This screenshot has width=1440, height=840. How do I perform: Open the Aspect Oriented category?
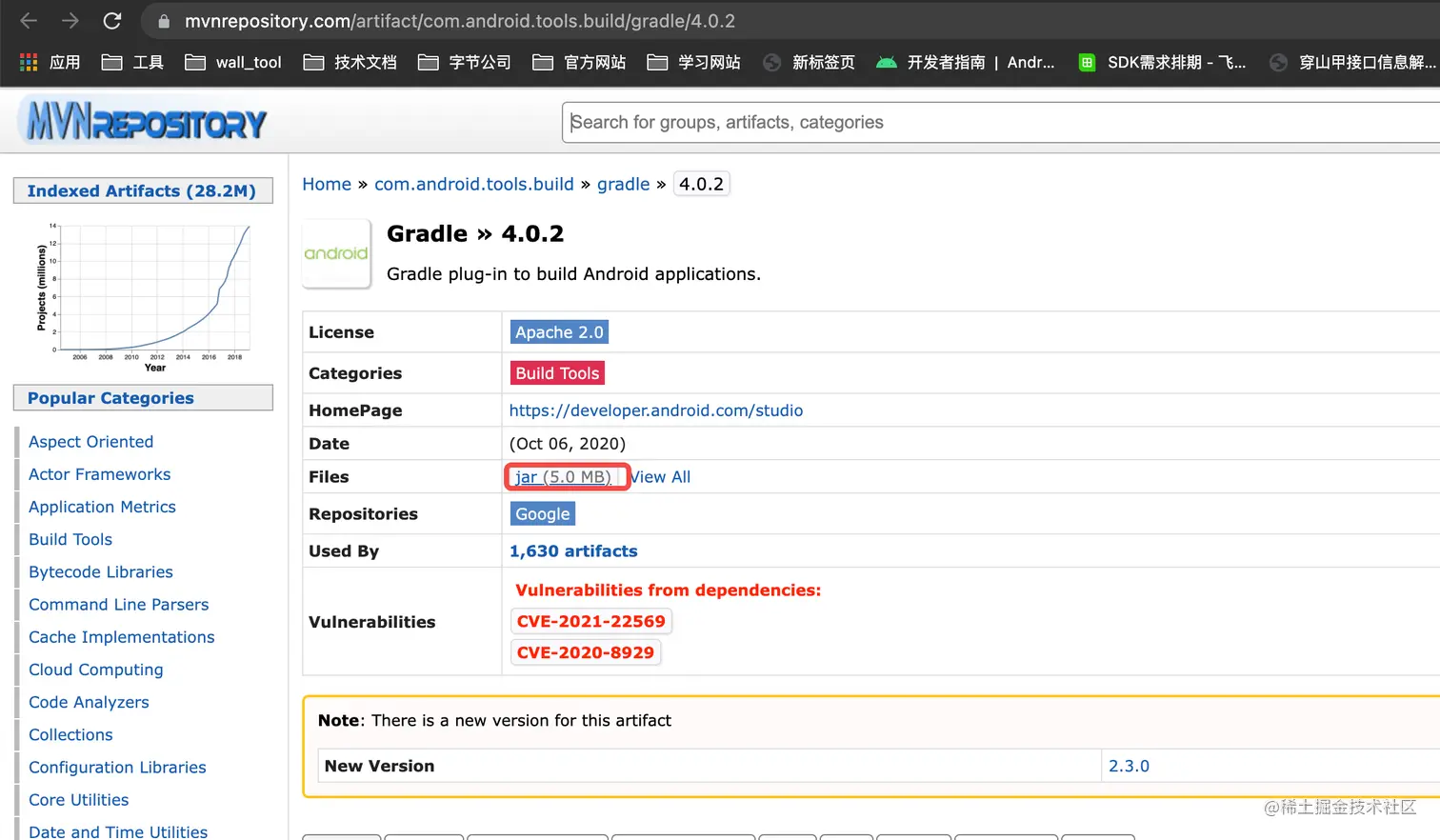click(x=90, y=442)
